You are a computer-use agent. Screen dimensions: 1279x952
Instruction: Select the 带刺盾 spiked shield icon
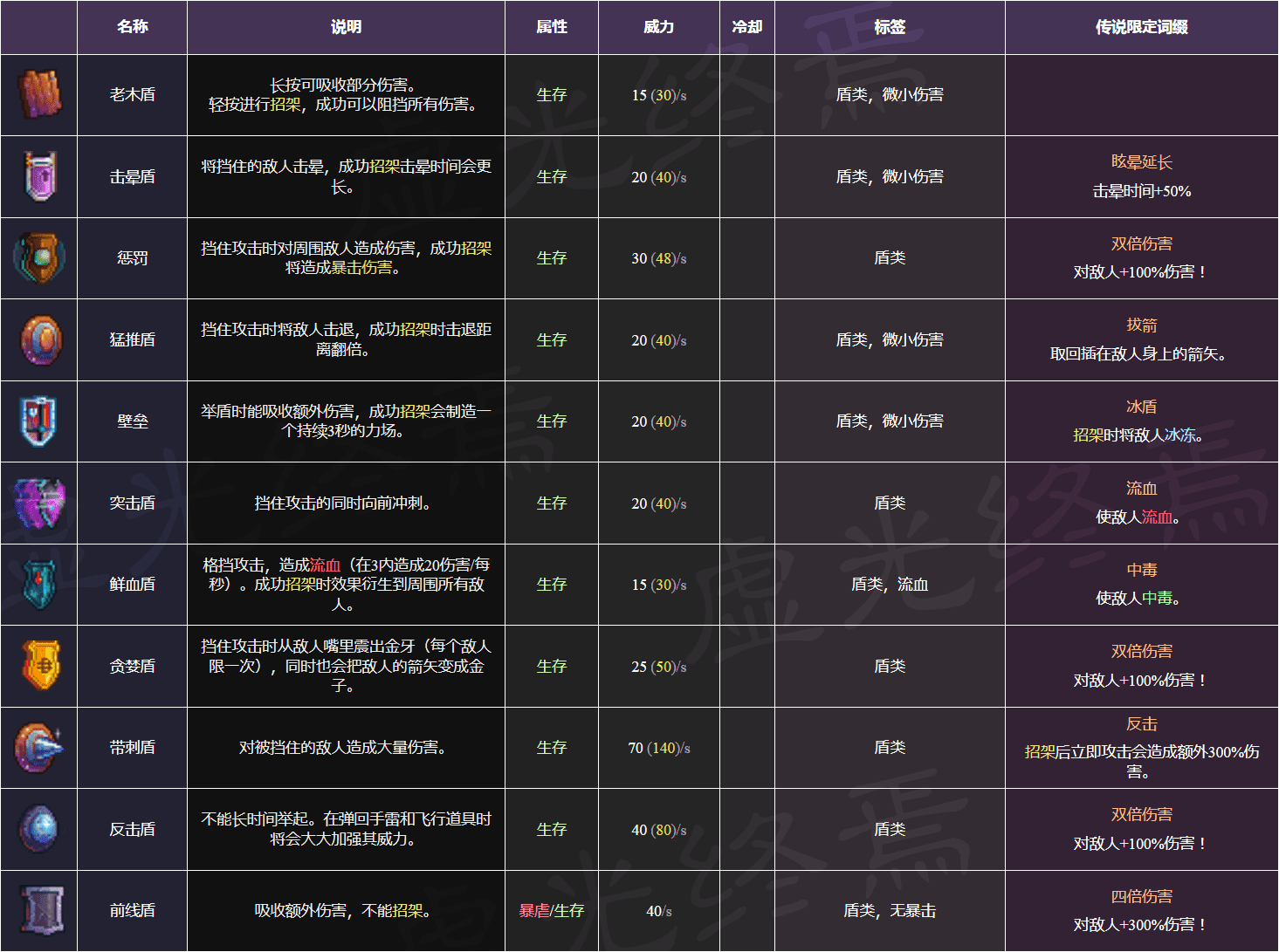tap(39, 747)
